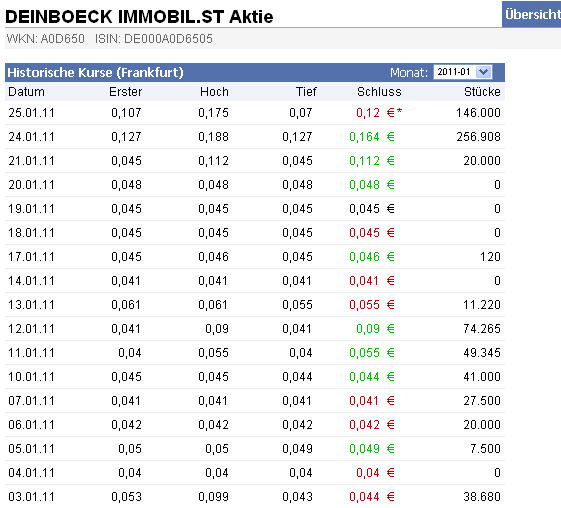Screen dimensions: 561x508
Task: Click the volume 41.000
Action: pyautogui.click(x=482, y=377)
